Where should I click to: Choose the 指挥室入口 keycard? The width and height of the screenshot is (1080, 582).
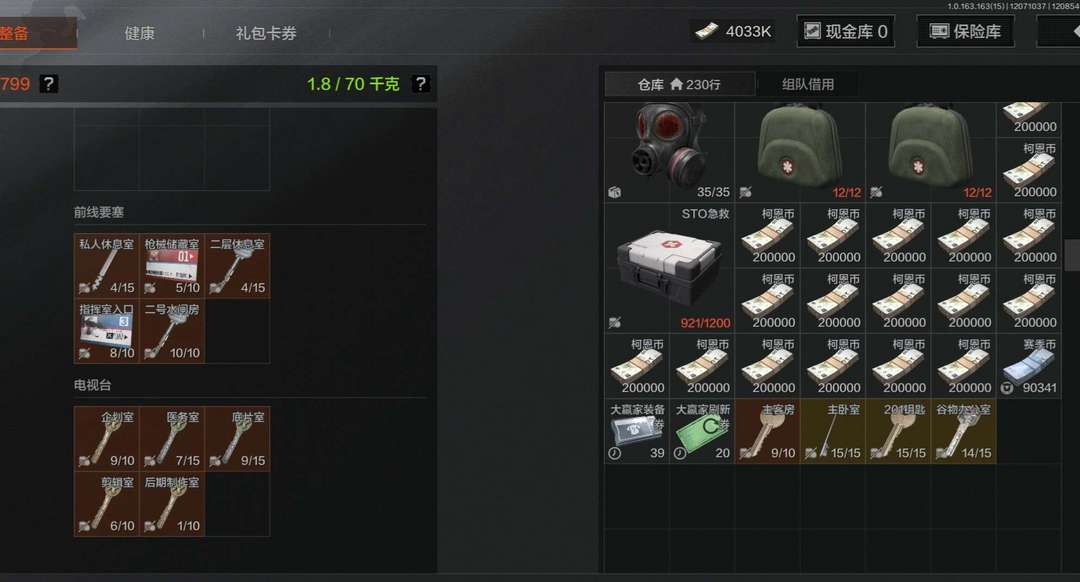coord(106,331)
